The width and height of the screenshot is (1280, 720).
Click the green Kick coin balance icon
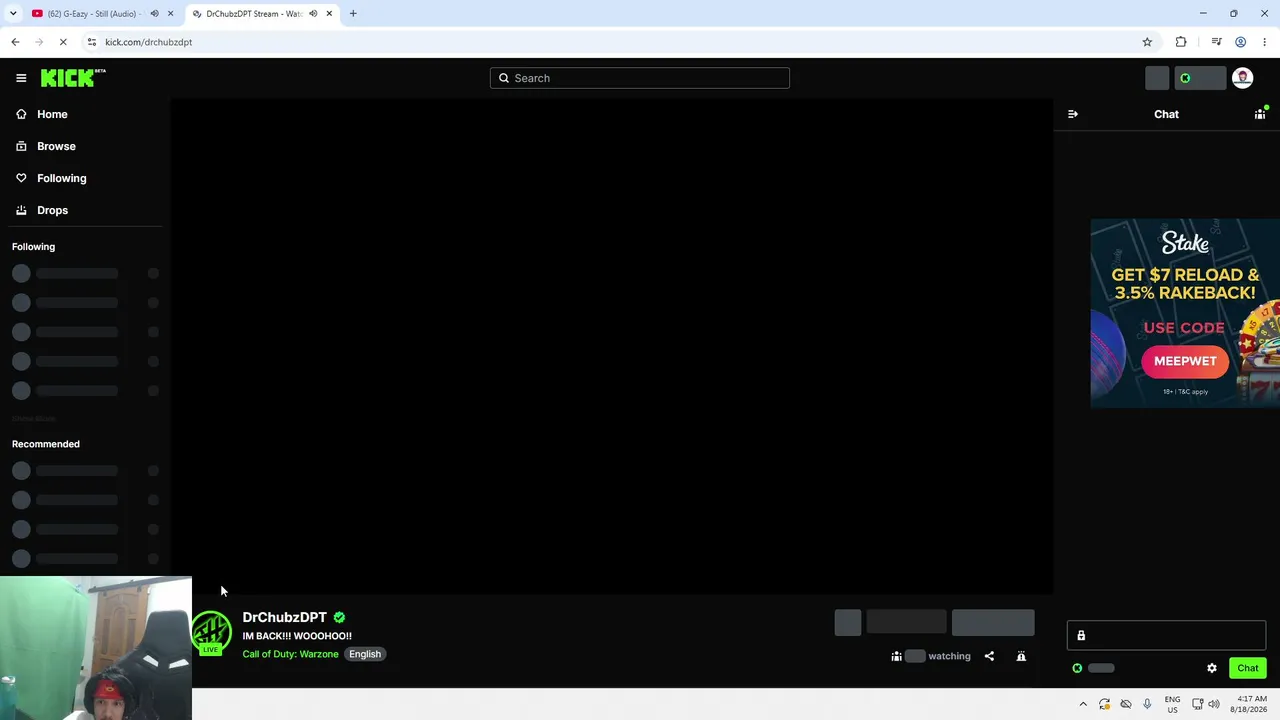point(1185,78)
